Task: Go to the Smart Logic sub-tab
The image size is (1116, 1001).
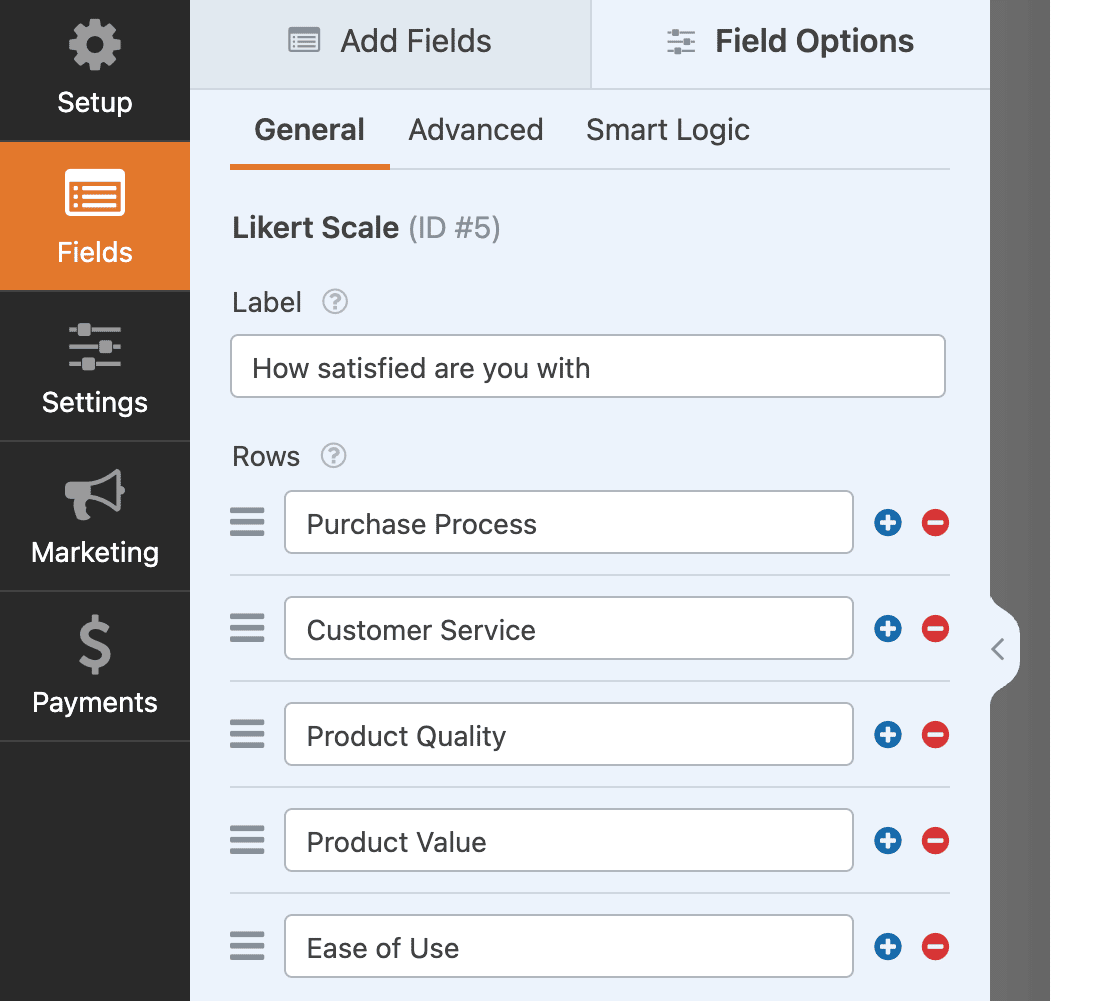Action: pyautogui.click(x=668, y=130)
